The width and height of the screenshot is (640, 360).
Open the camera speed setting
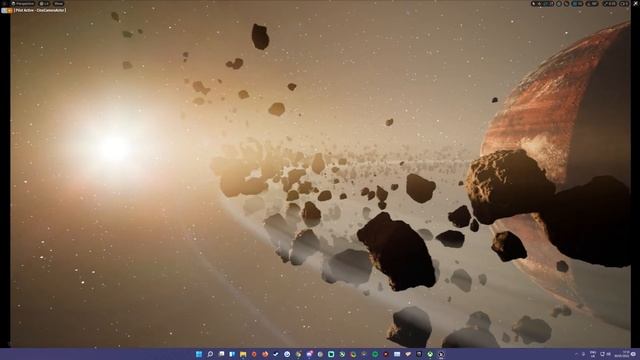click(x=624, y=4)
